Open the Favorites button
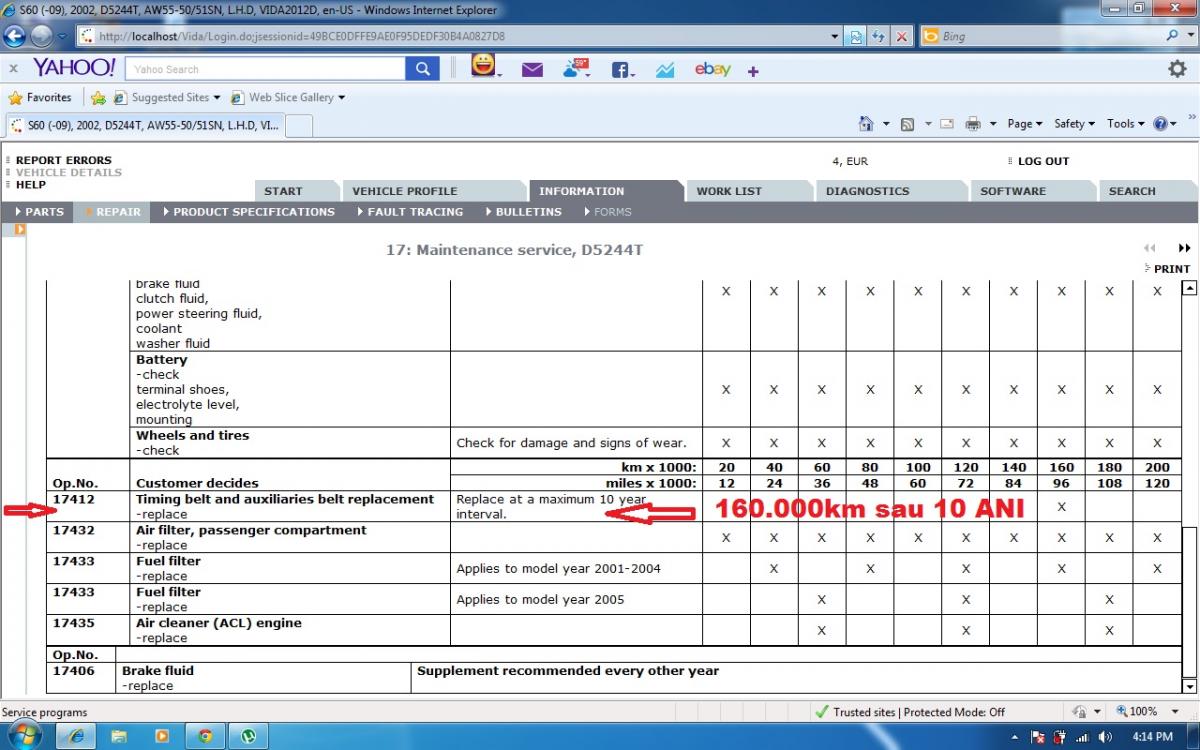 click(x=40, y=98)
